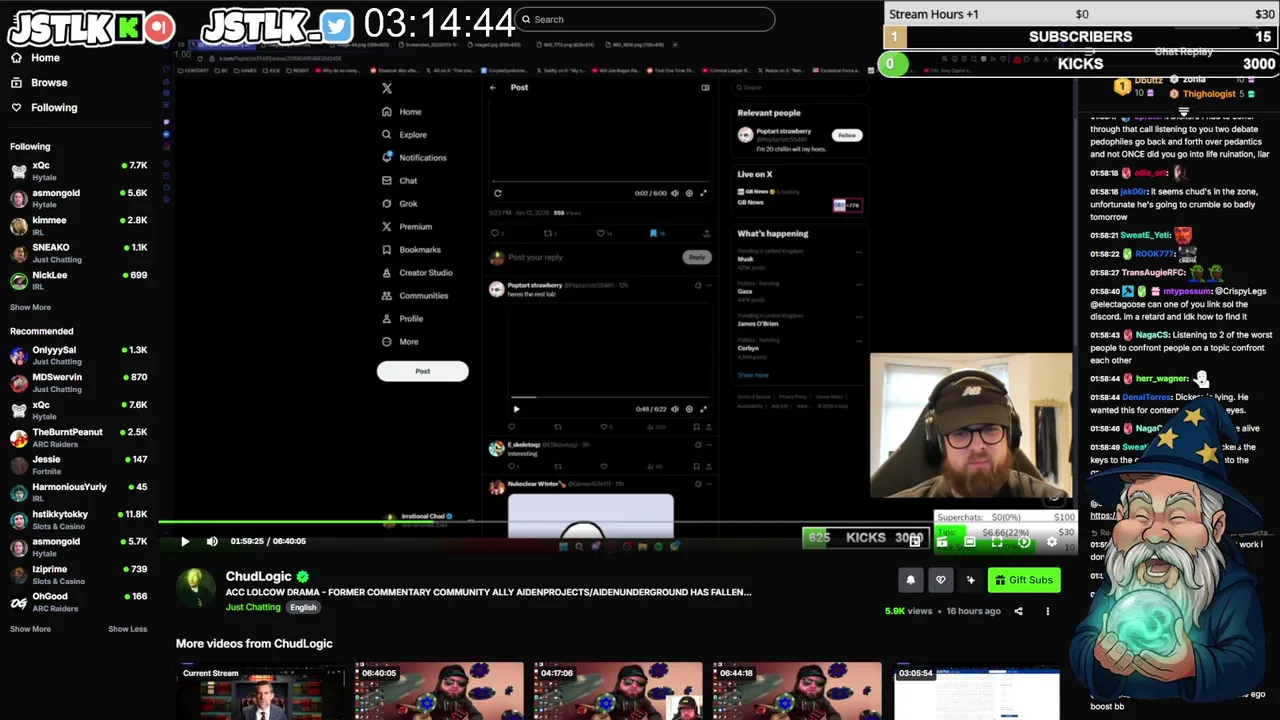Image resolution: width=1280 pixels, height=720 pixels.
Task: Click the Browse icon in the Kick sidebar
Action: (x=16, y=83)
